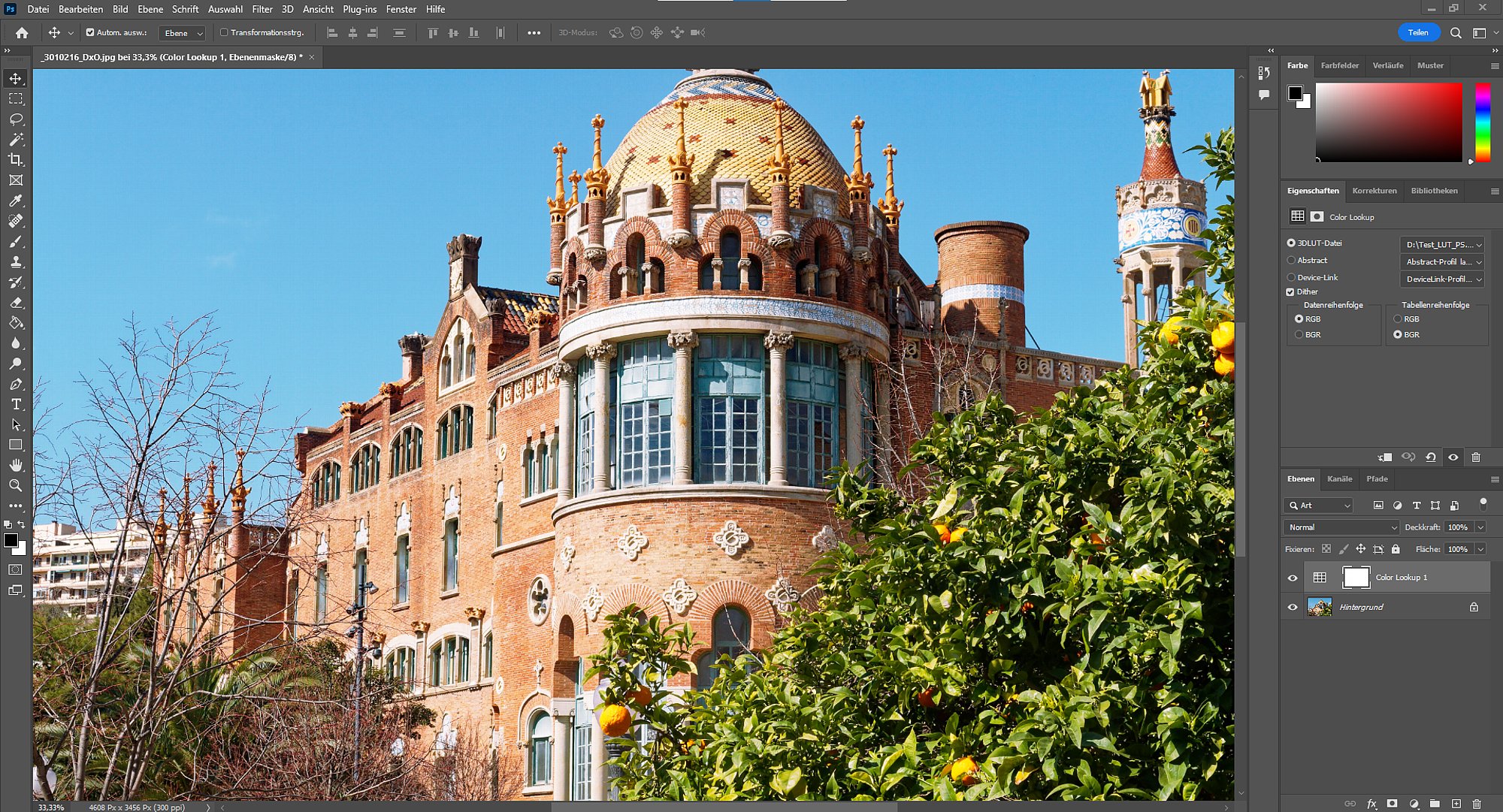The image size is (1503, 812).
Task: Select the Frame tool
Action: point(16,180)
